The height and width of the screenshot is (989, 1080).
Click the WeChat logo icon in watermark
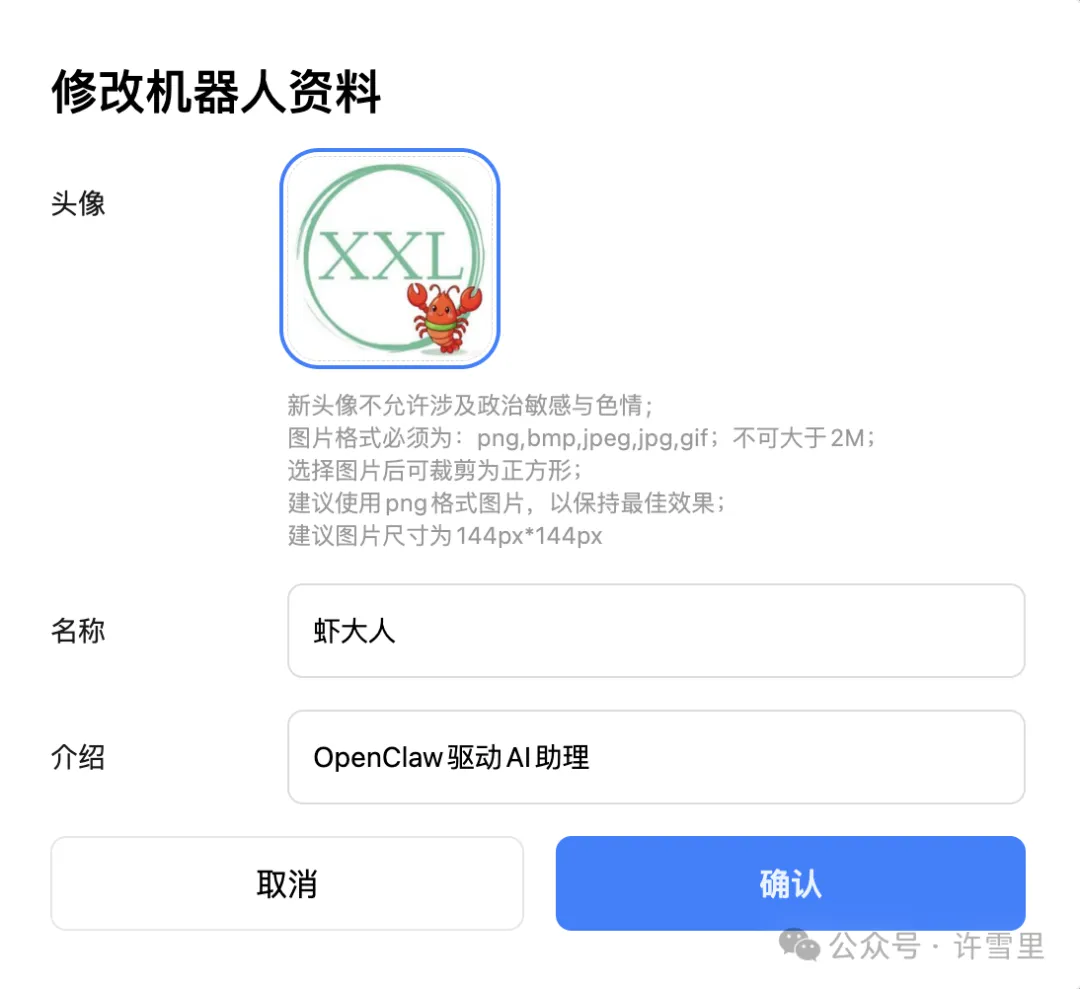(799, 944)
